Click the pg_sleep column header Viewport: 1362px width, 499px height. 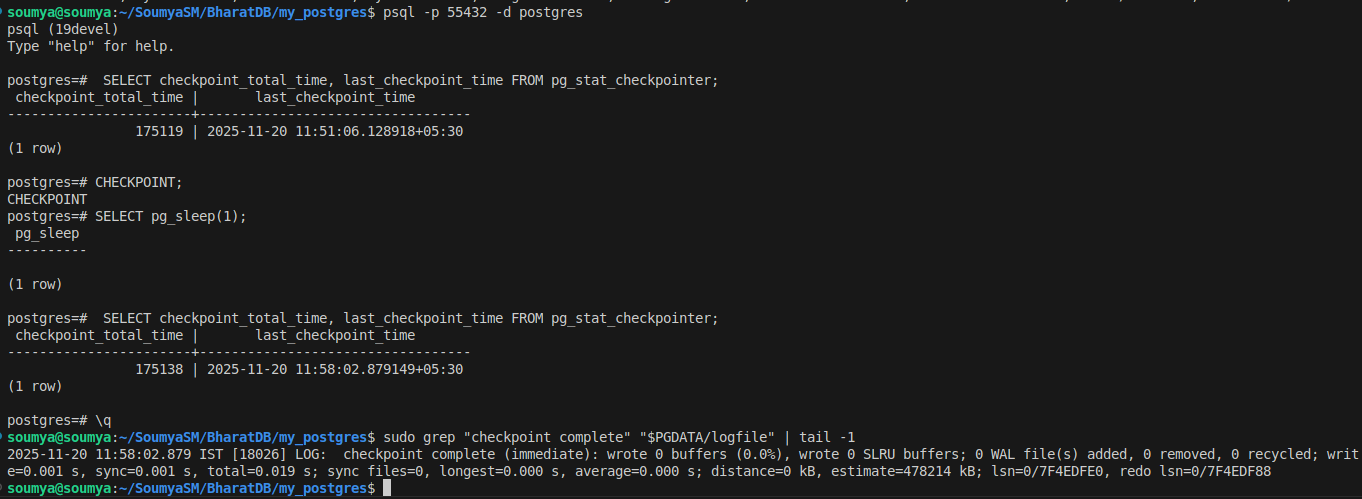click(x=47, y=233)
